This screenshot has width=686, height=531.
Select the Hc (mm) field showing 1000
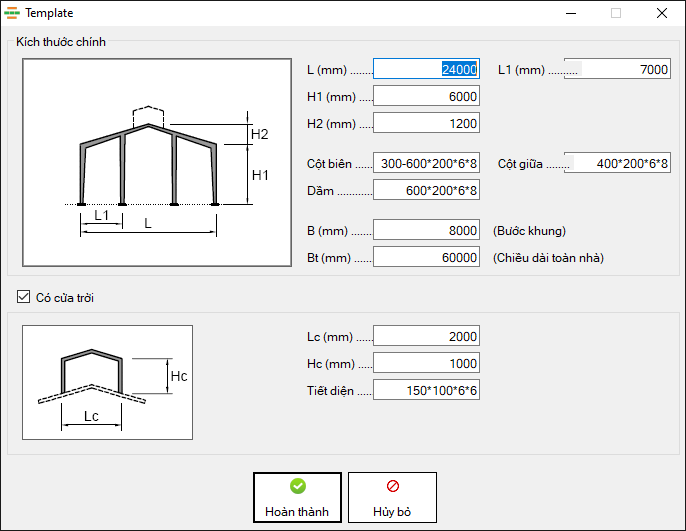click(x=427, y=363)
